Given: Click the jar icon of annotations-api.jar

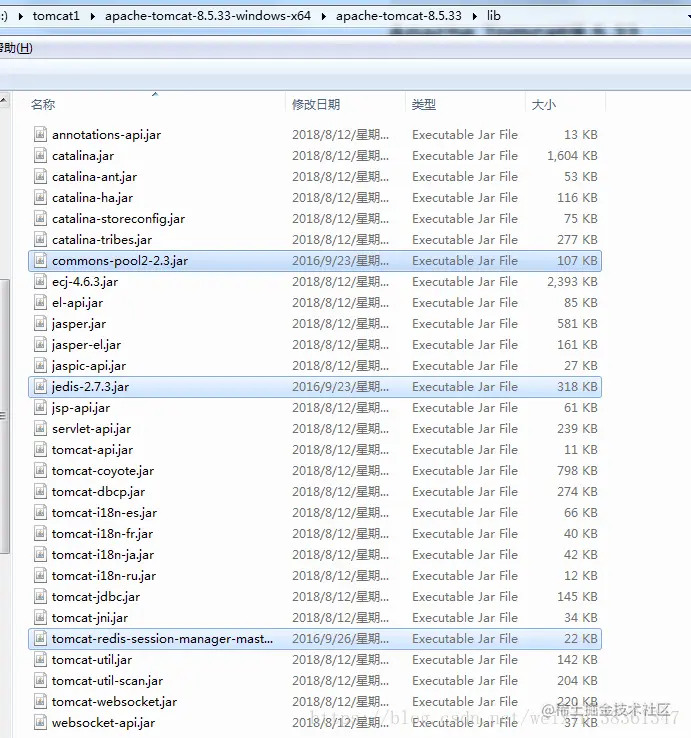Looking at the screenshot, I should click(x=40, y=135).
